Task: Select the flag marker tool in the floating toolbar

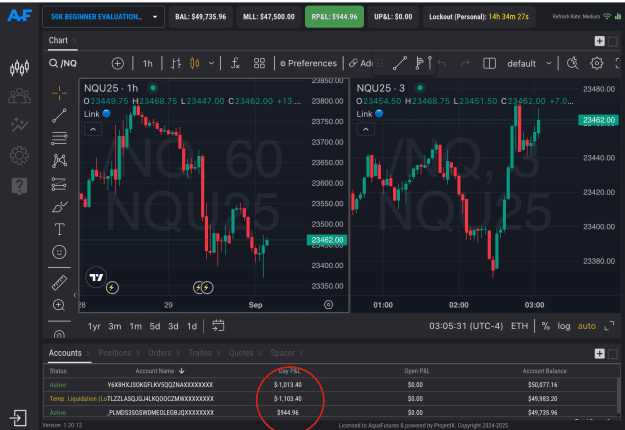Action: (419, 63)
